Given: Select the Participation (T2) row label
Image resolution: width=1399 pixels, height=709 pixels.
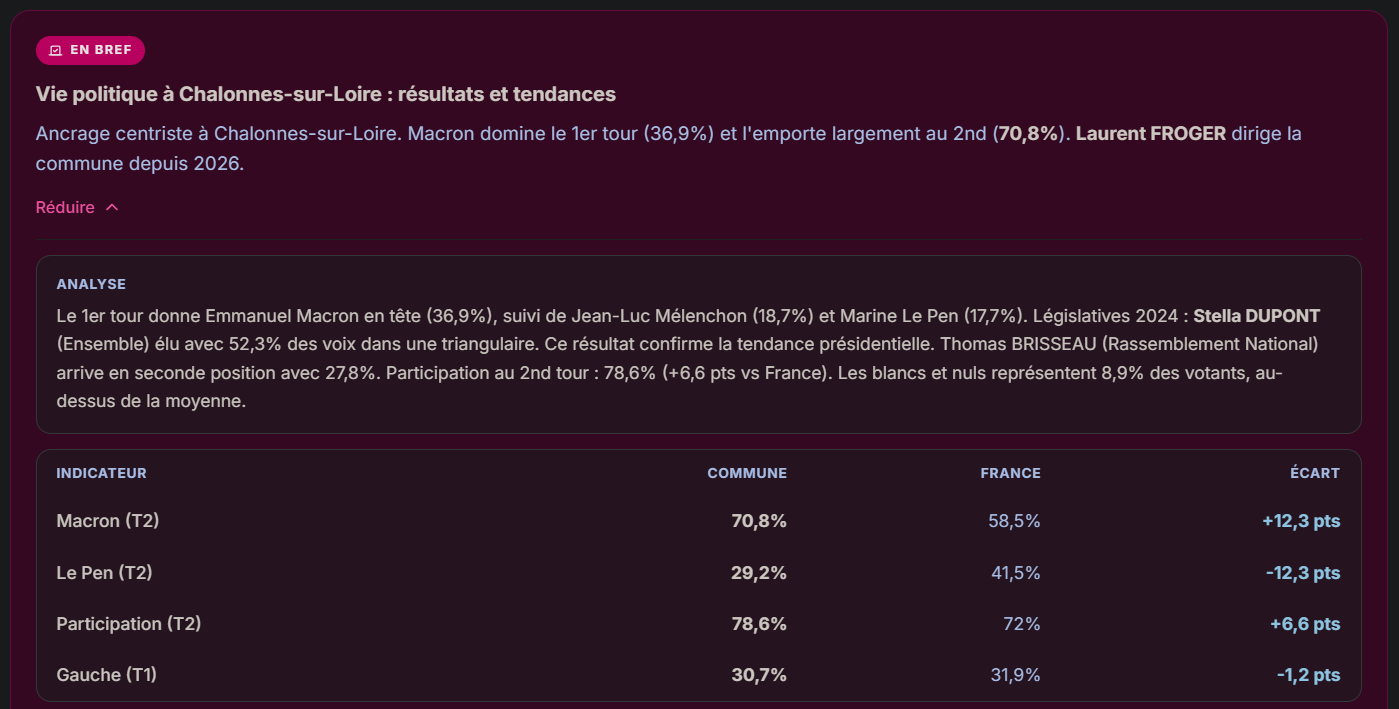Looking at the screenshot, I should [129, 624].
